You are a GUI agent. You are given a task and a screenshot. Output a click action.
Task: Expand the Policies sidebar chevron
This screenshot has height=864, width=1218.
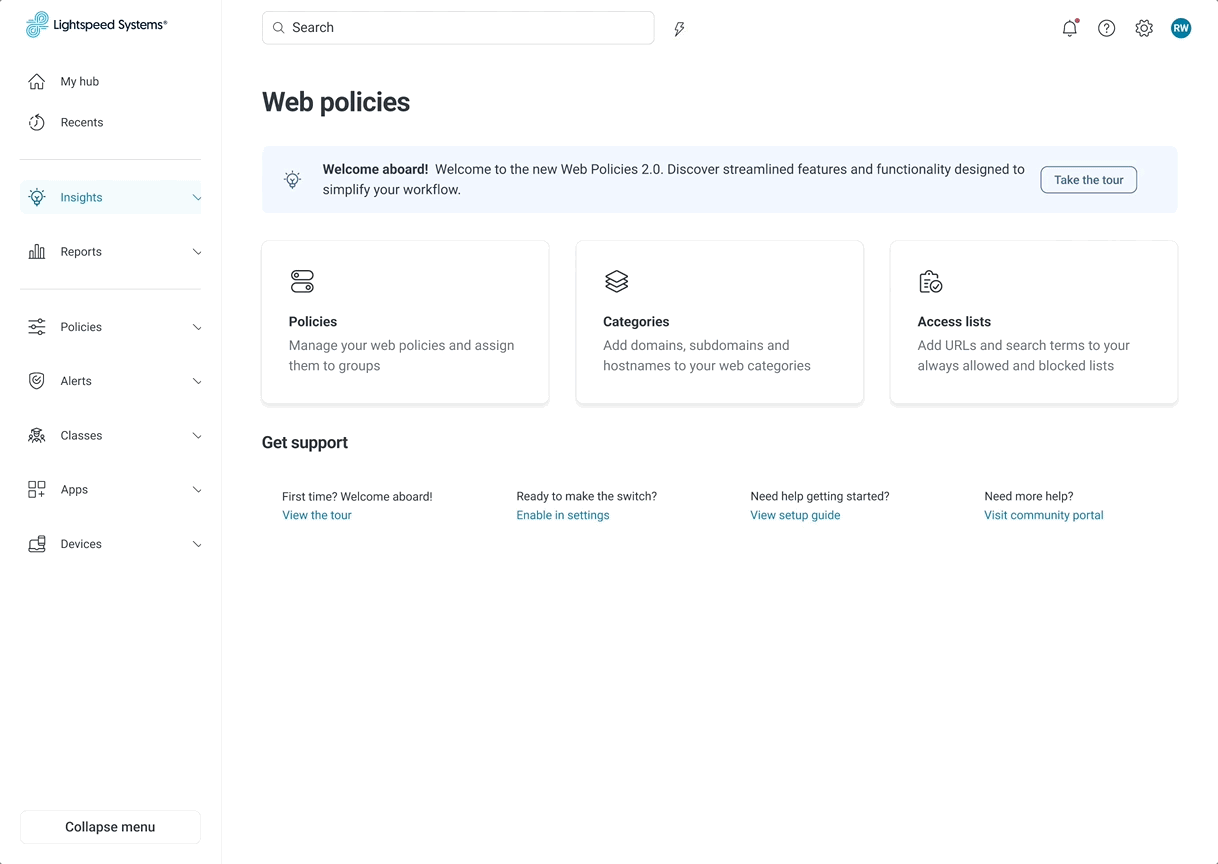click(197, 327)
